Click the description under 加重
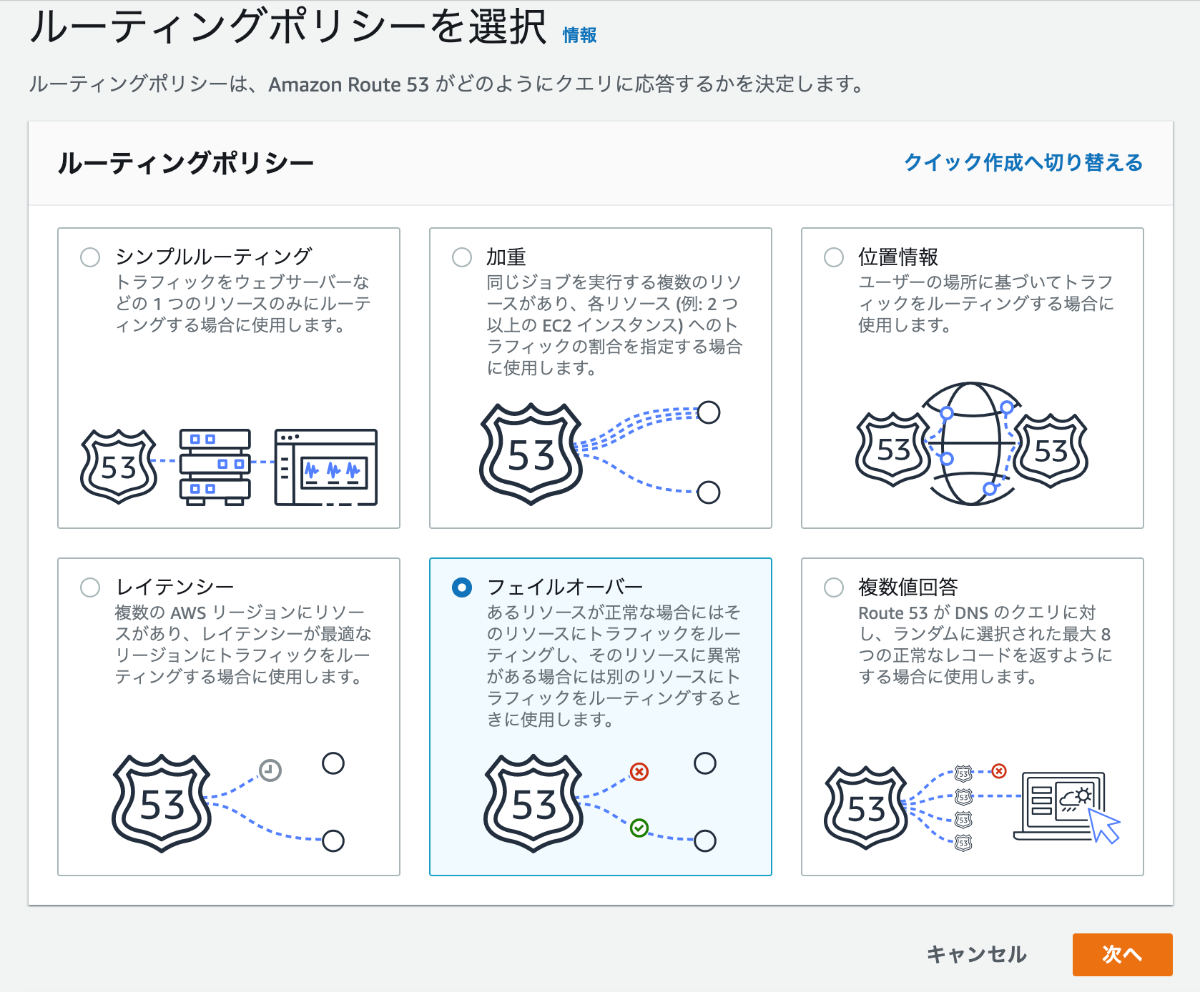 pyautogui.click(x=614, y=325)
